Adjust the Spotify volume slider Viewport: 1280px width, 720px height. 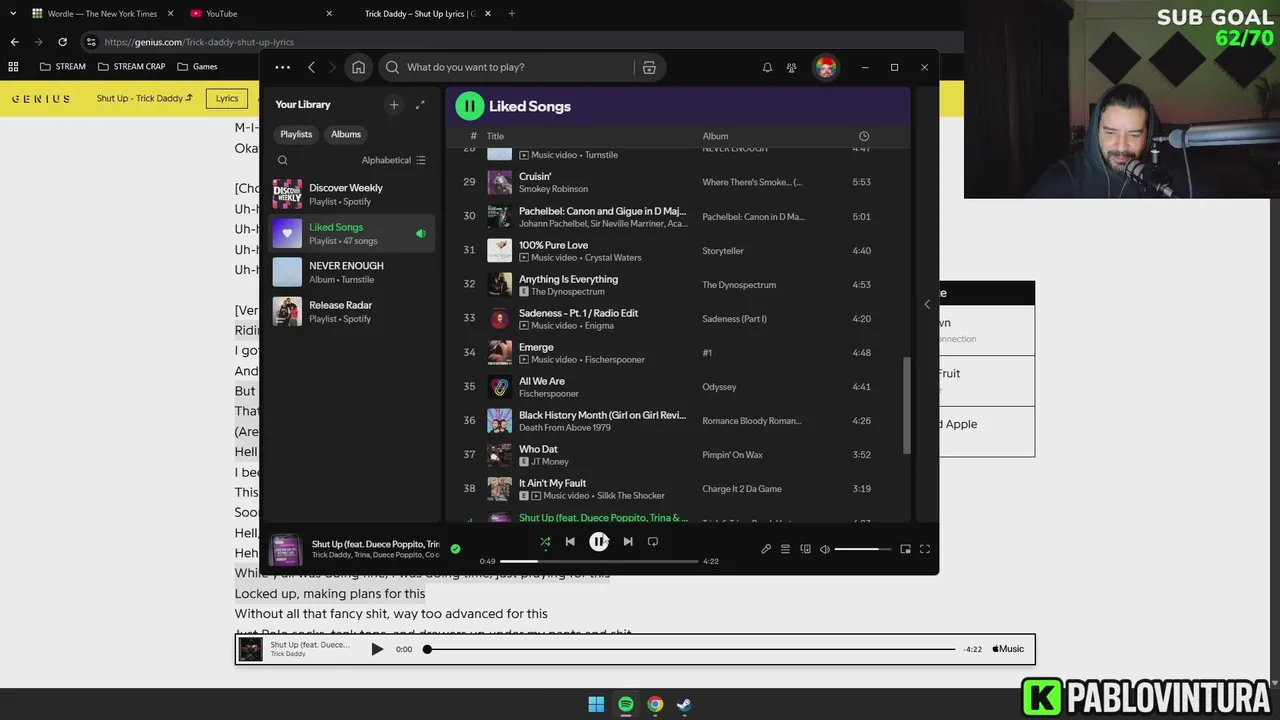click(863, 549)
